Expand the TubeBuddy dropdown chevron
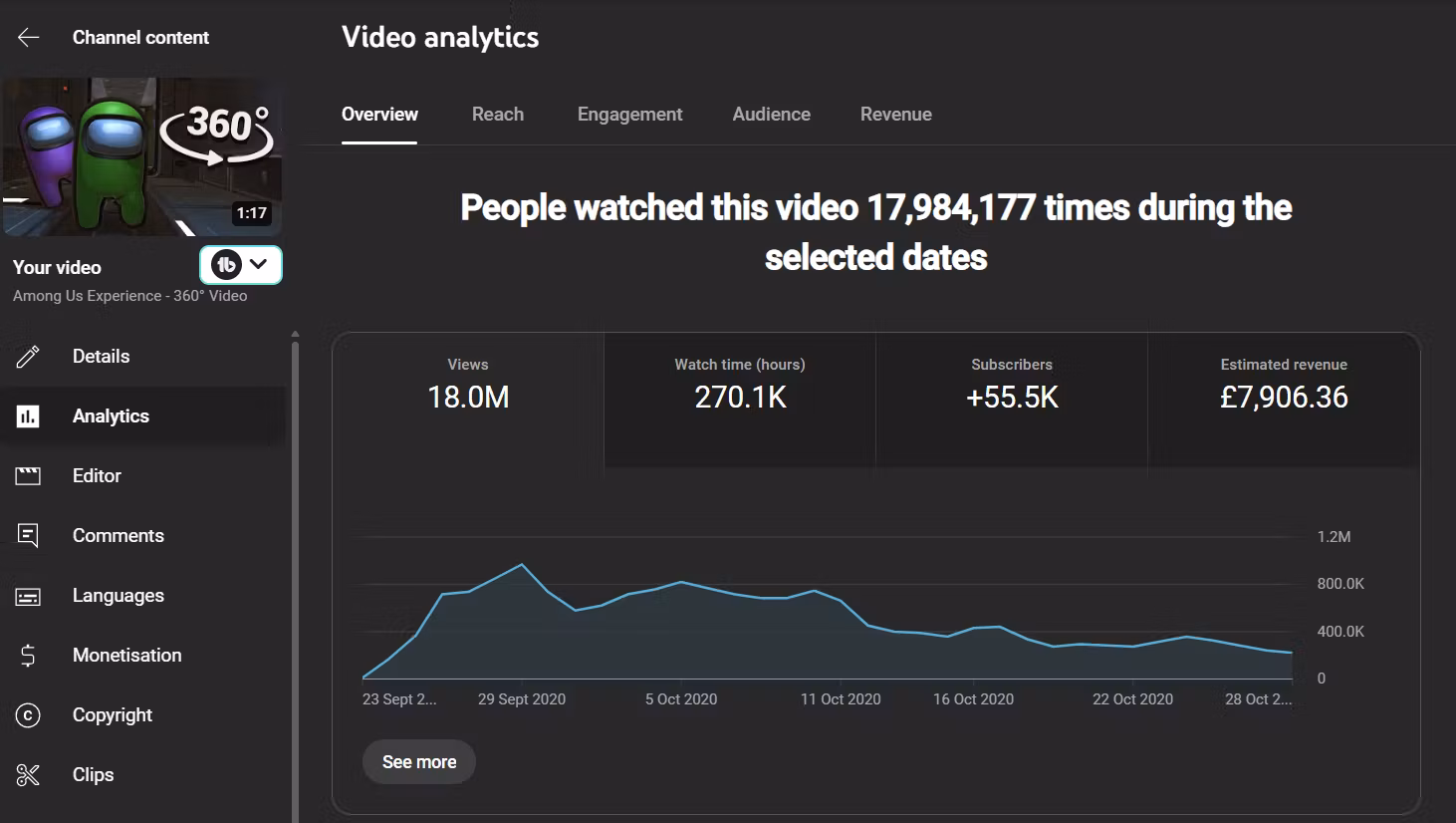The image size is (1456, 823). (x=258, y=265)
